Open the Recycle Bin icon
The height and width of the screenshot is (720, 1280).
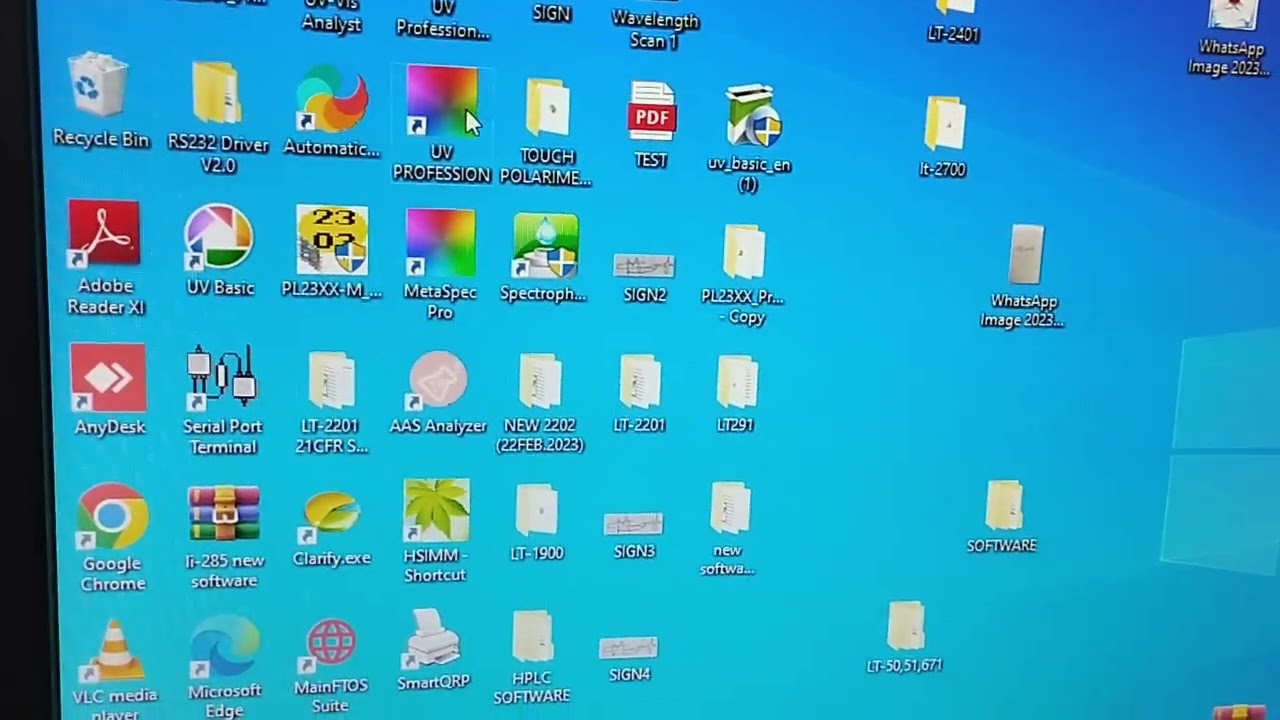(100, 85)
